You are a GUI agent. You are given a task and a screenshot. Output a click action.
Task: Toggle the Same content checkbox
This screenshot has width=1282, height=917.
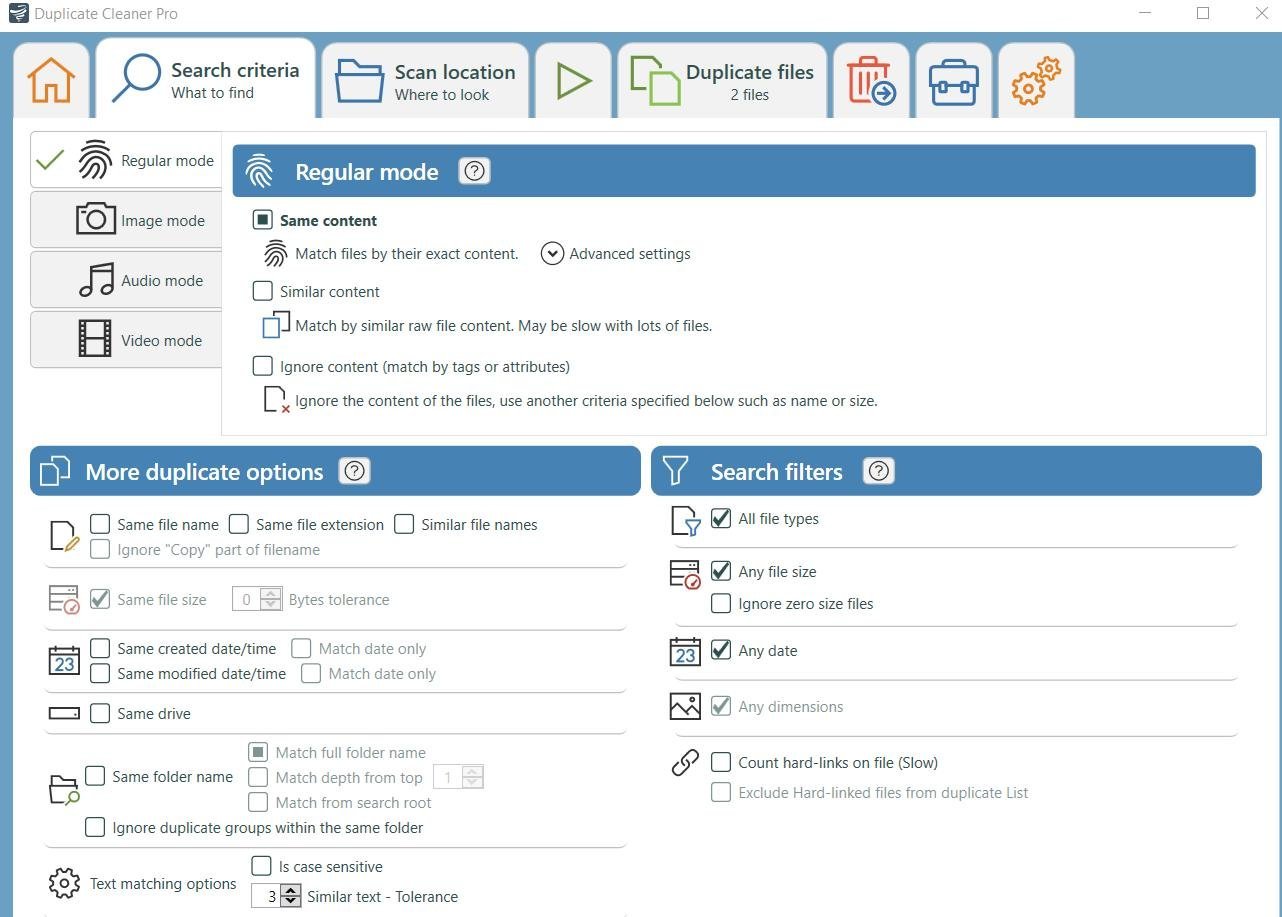(x=263, y=220)
